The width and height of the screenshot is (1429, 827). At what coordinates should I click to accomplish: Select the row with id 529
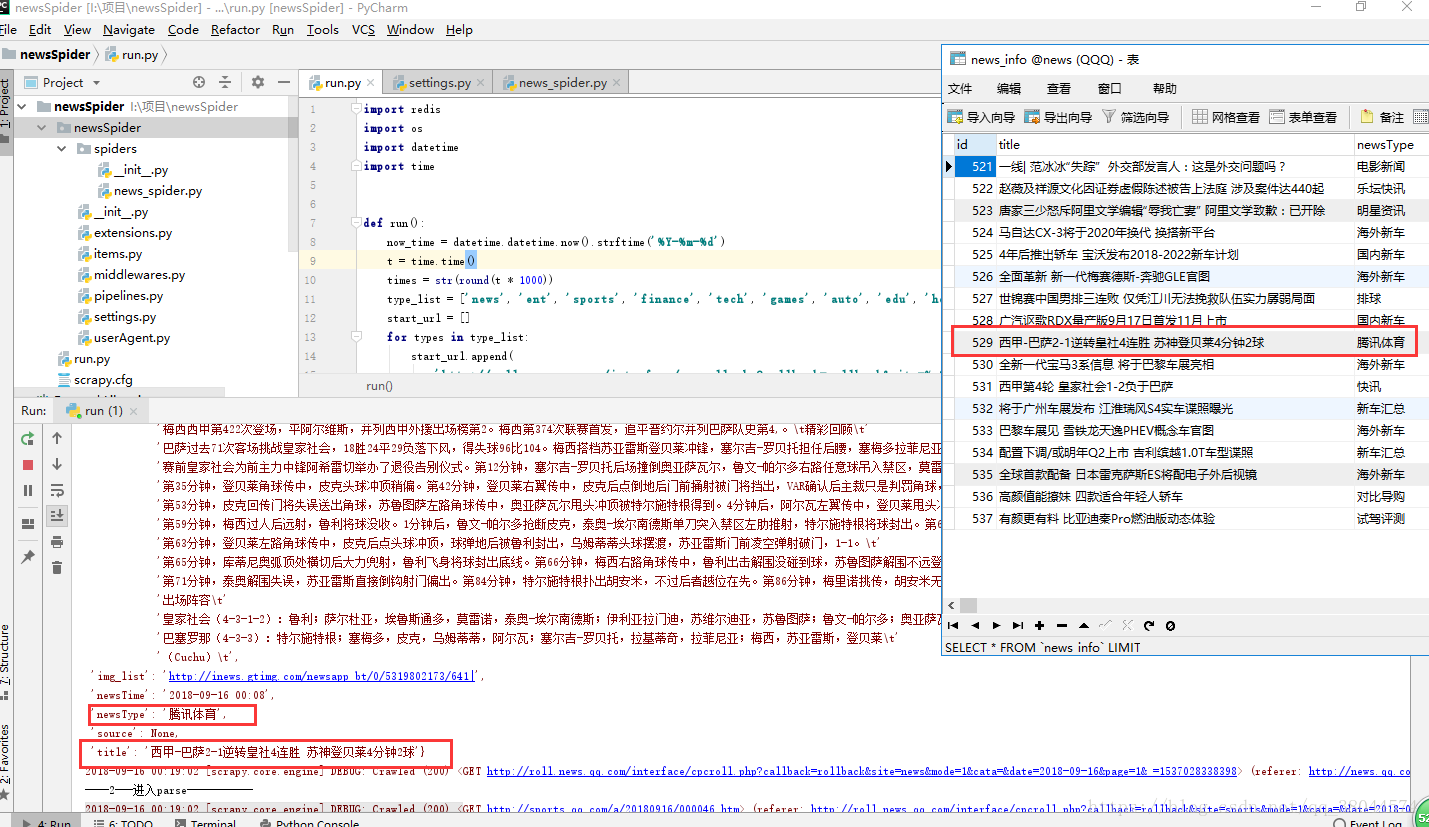[x=1185, y=342]
